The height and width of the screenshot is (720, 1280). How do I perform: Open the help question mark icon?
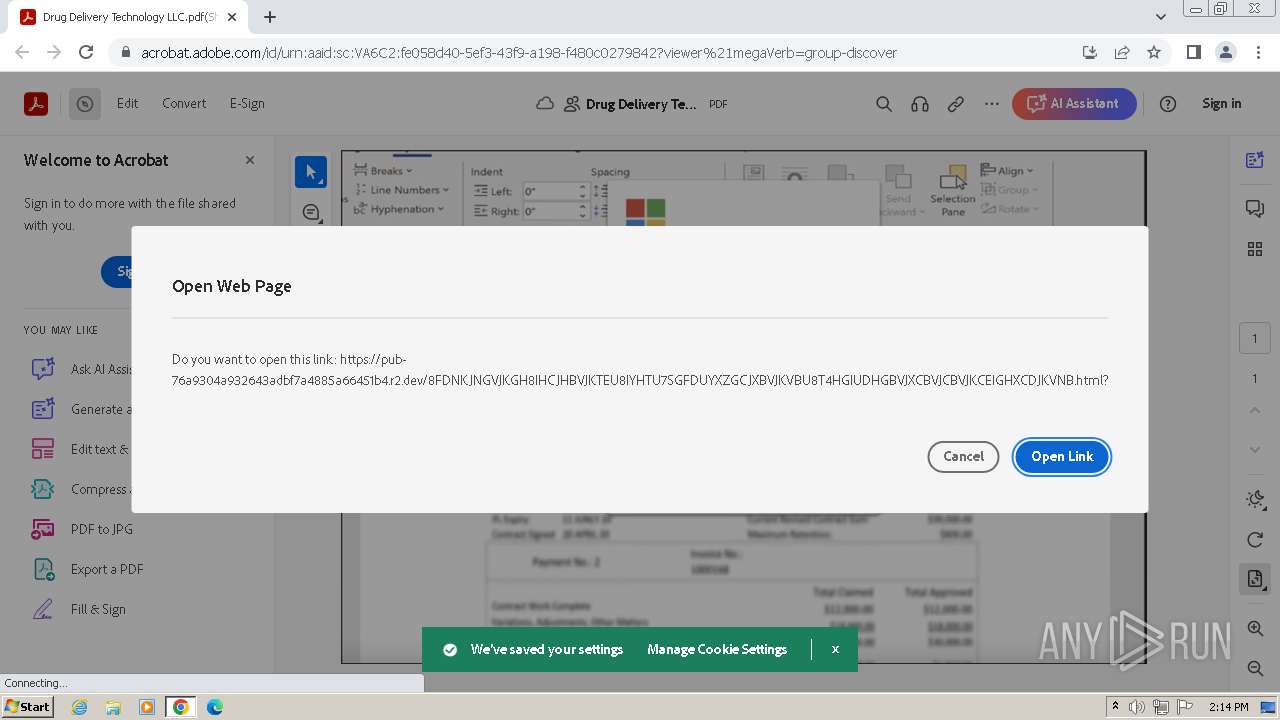coord(1168,104)
